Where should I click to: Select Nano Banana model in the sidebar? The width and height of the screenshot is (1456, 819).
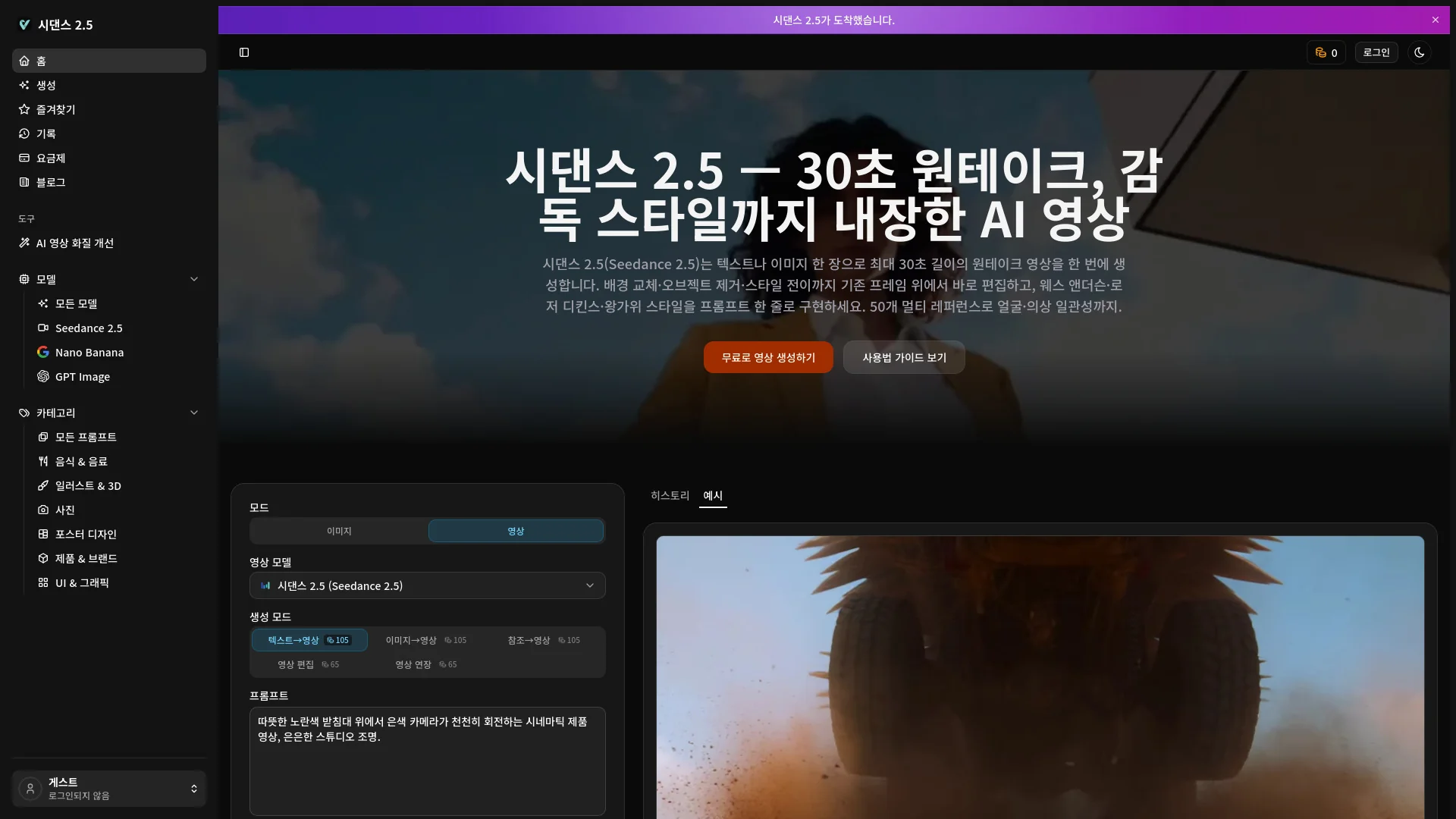click(x=118, y=352)
